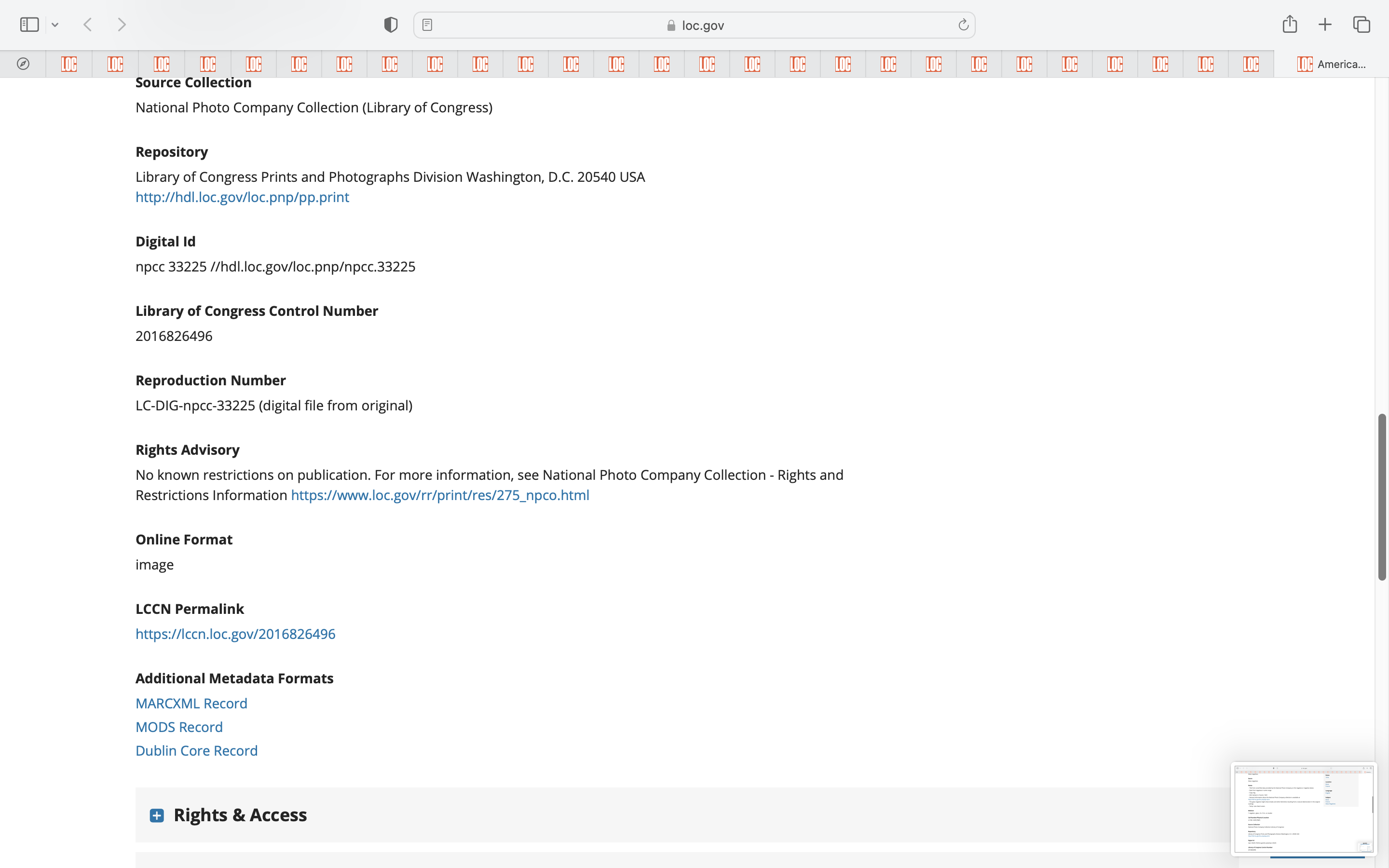Toggle the Safari sidebar button
This screenshot has width=1389, height=868.
(29, 25)
